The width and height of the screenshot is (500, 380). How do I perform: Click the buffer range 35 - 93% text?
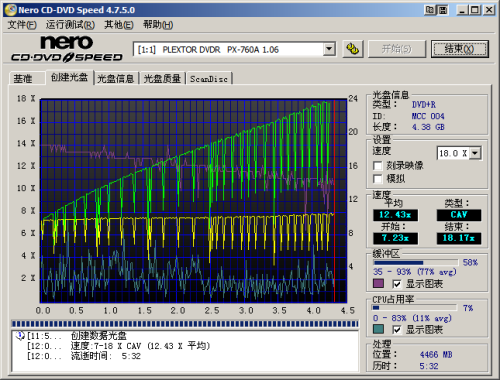(x=414, y=272)
